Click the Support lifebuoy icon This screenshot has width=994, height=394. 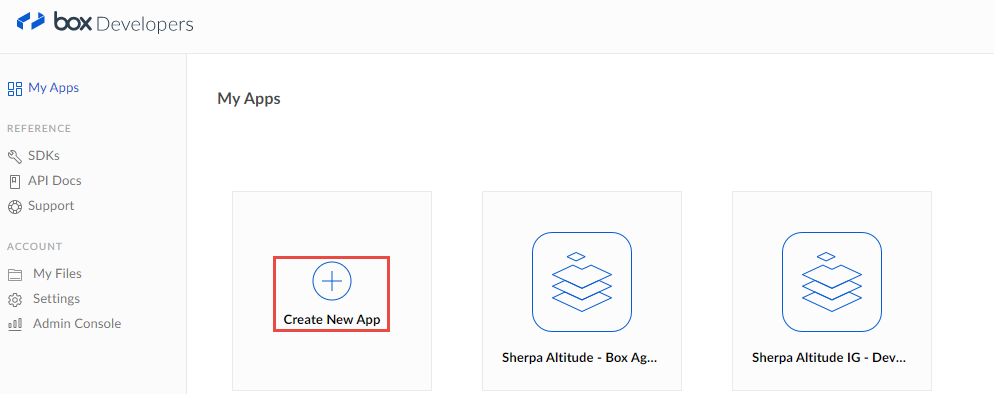click(x=15, y=207)
